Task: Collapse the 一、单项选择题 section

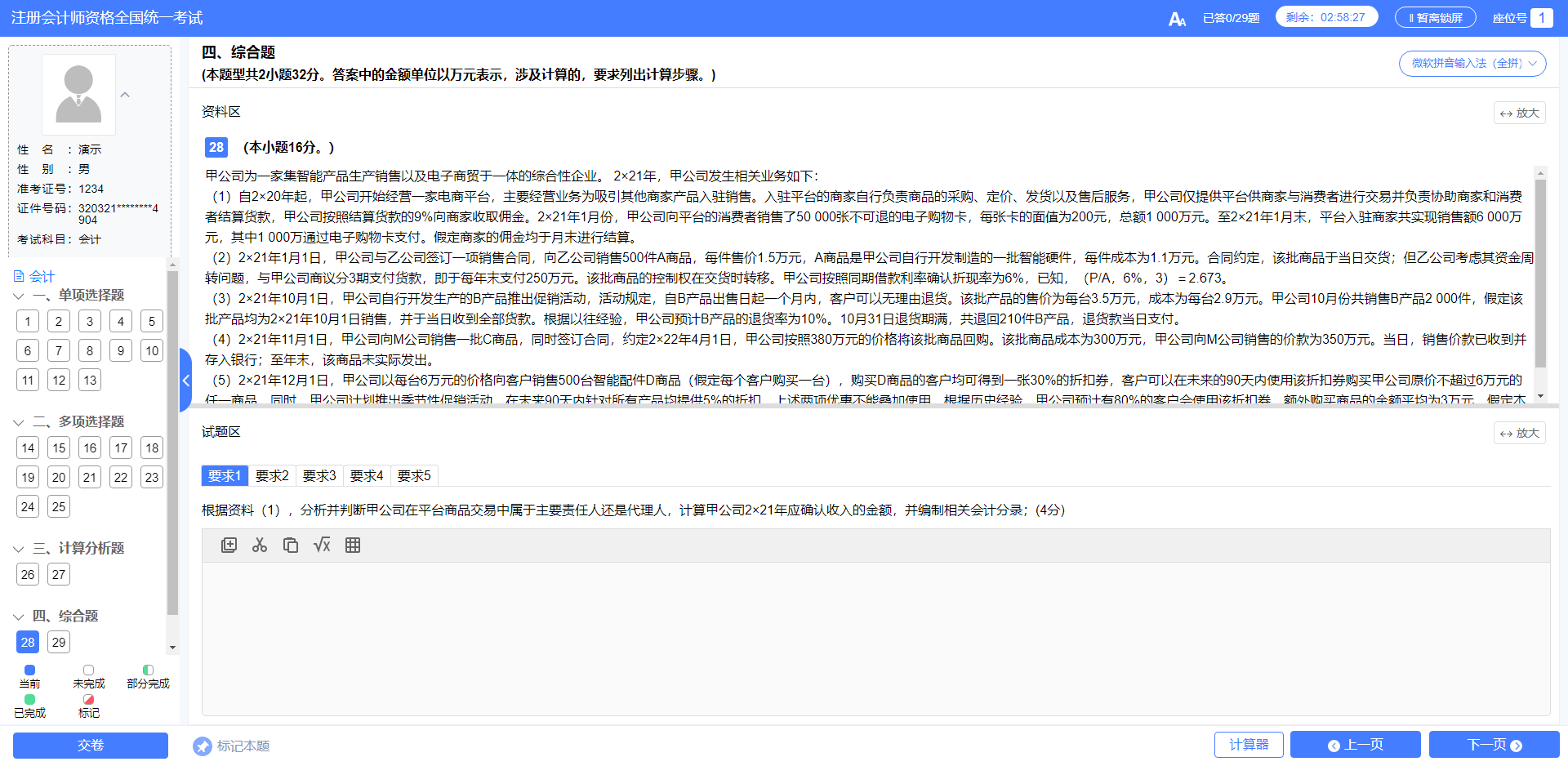Action: (x=18, y=296)
